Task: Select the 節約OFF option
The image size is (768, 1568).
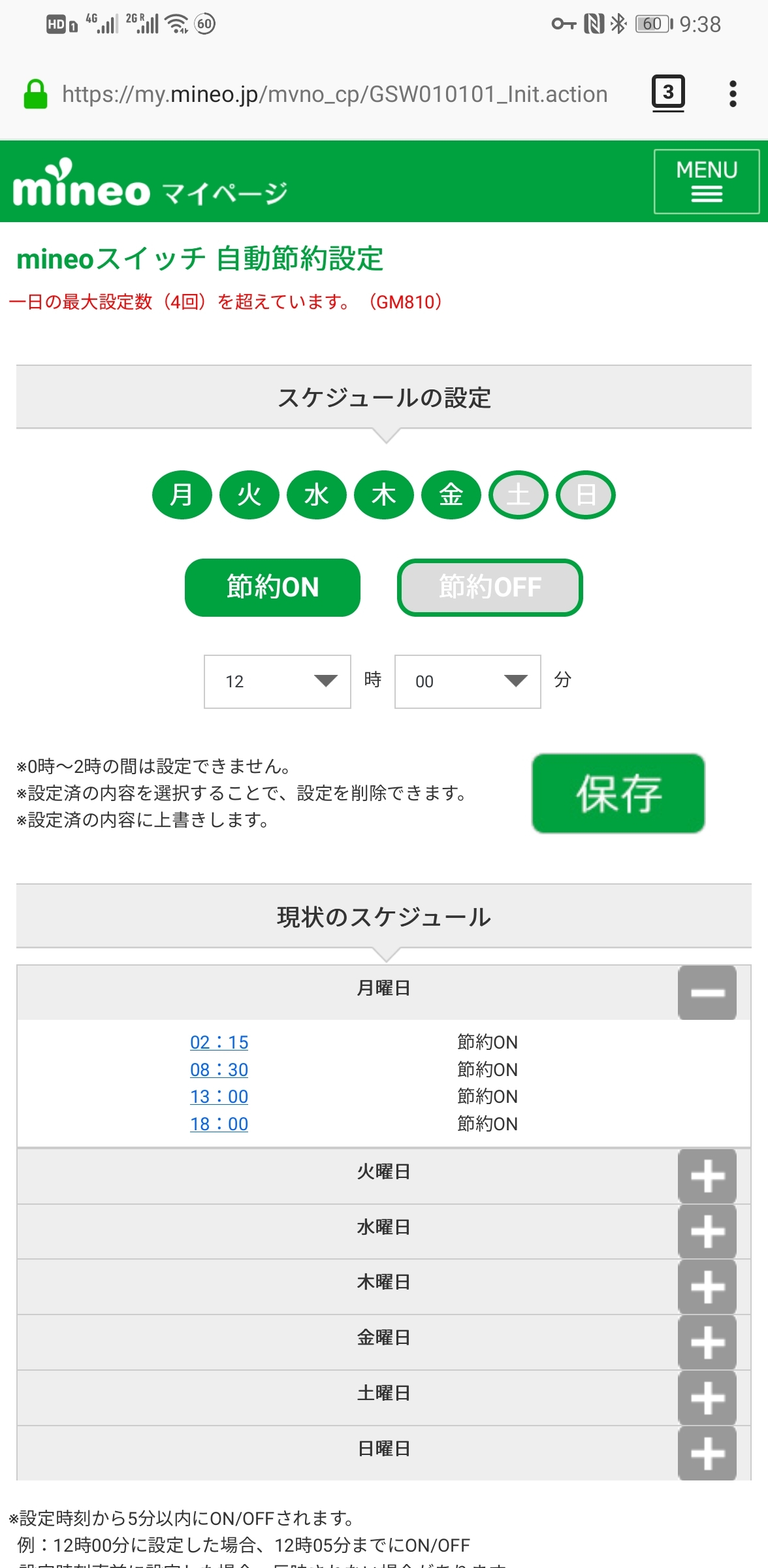Action: coord(490,587)
